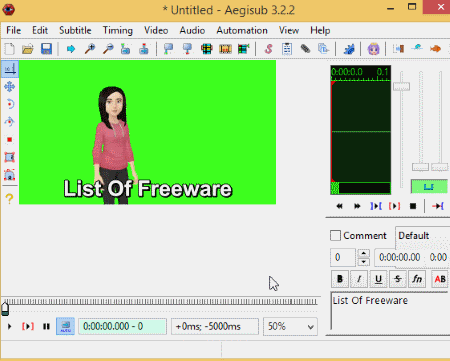Open Attachments paperclip icon

pos(305,49)
